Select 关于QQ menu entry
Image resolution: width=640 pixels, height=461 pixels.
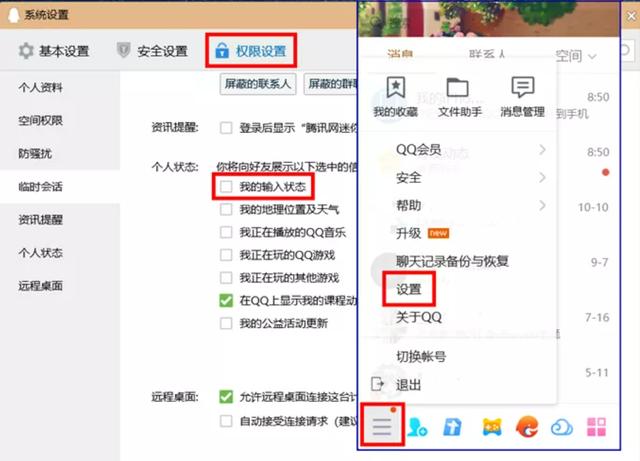tap(419, 317)
